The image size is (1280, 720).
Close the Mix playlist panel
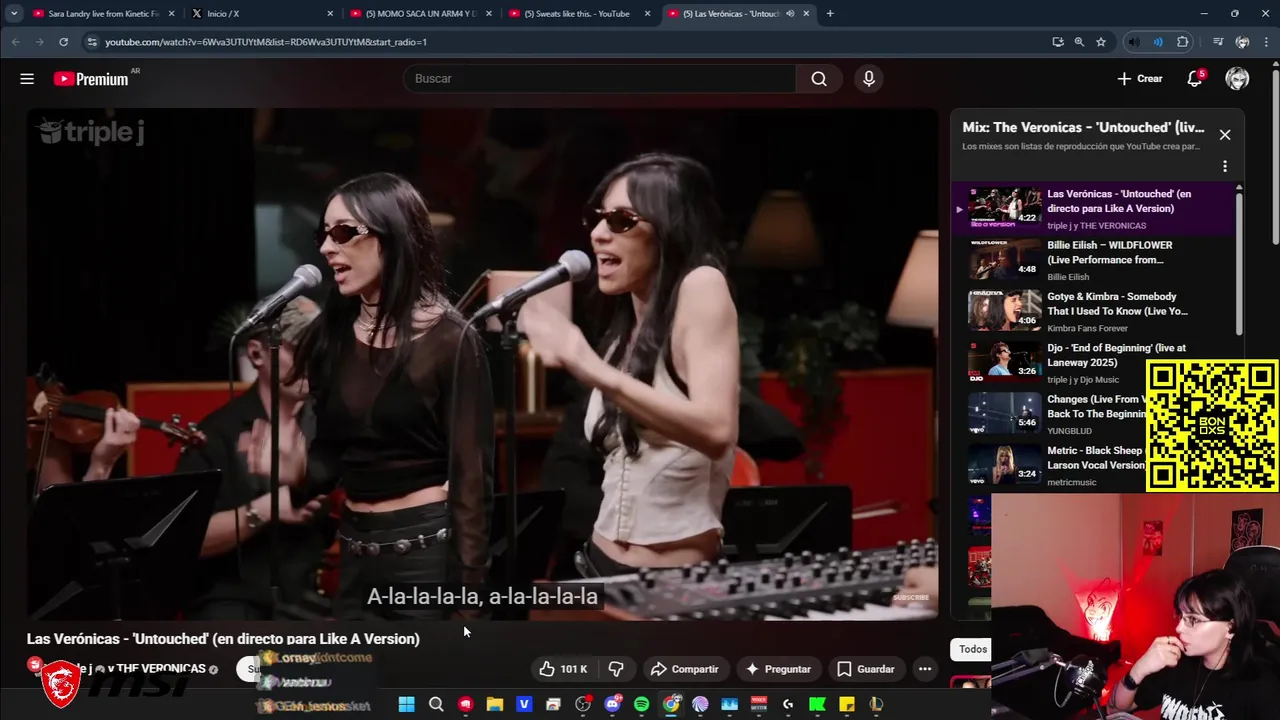(x=1225, y=135)
